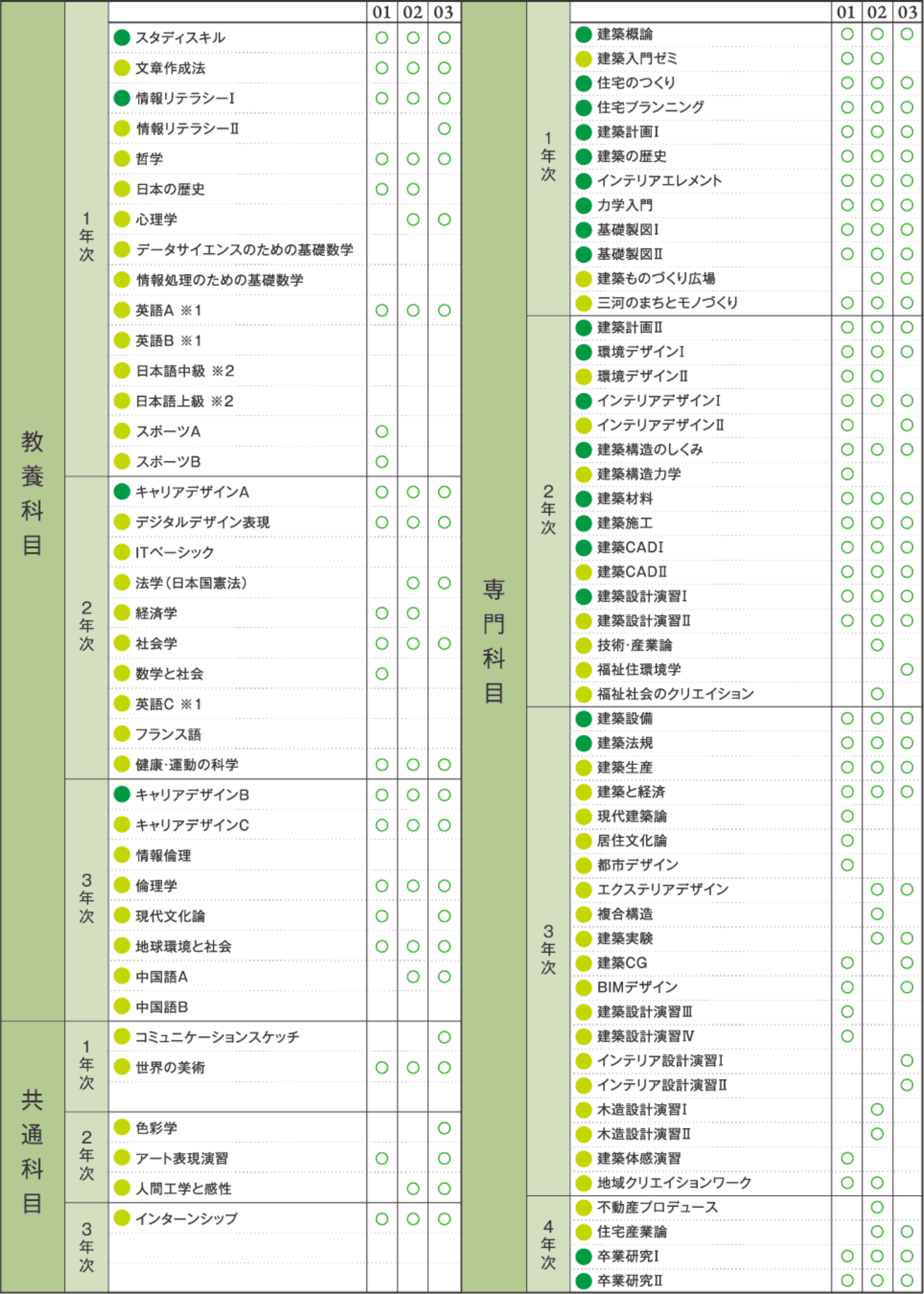Click the 教養科目 category heading
The width and height of the screenshot is (924, 1294).
coord(33,493)
